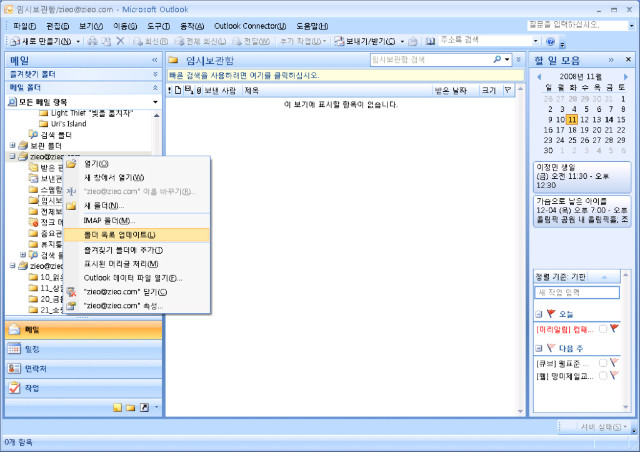Minimize the navigation pane with « chevron
640x452 pixels.
tap(155, 60)
